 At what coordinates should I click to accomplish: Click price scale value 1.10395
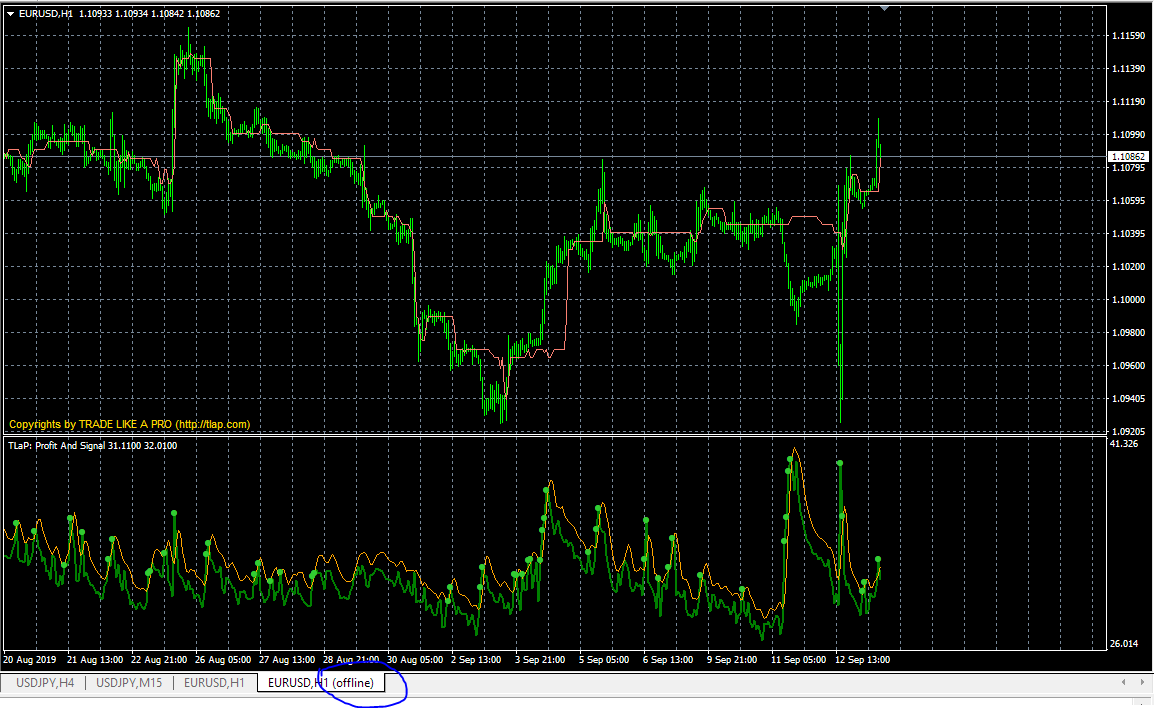[1128, 233]
